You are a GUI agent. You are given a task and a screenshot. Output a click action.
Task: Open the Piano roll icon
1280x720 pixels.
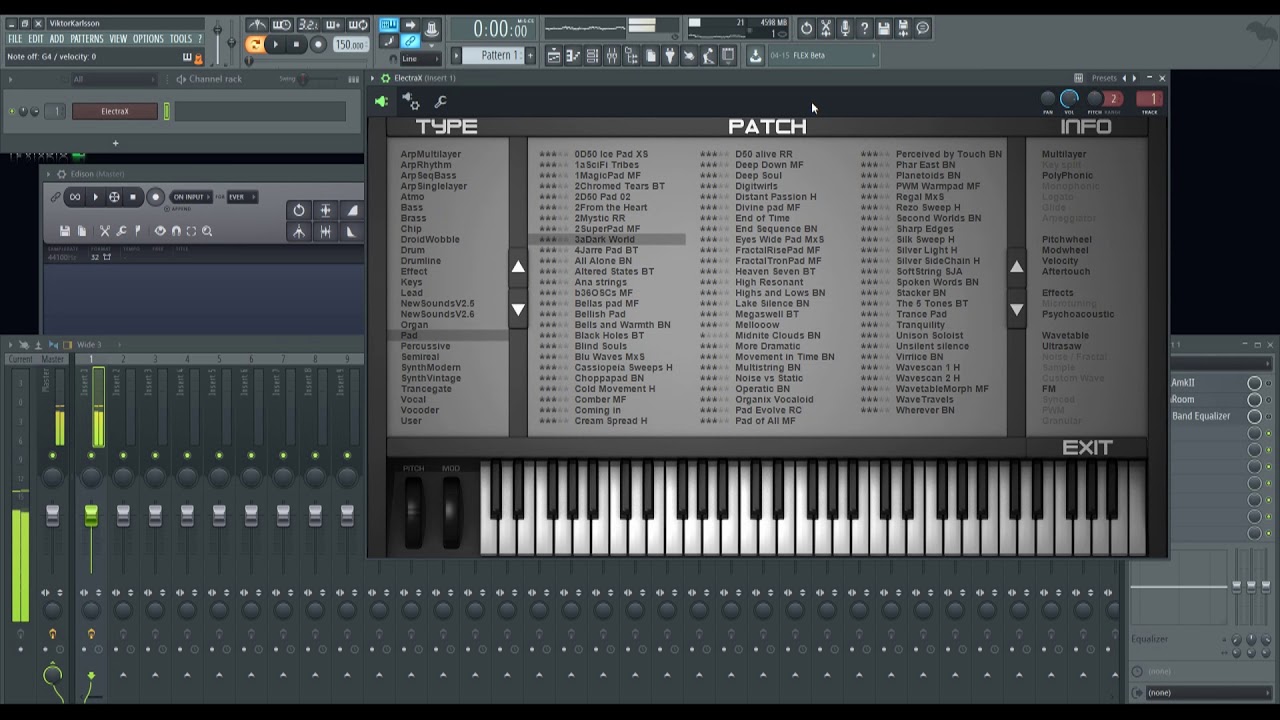pyautogui.click(x=573, y=56)
